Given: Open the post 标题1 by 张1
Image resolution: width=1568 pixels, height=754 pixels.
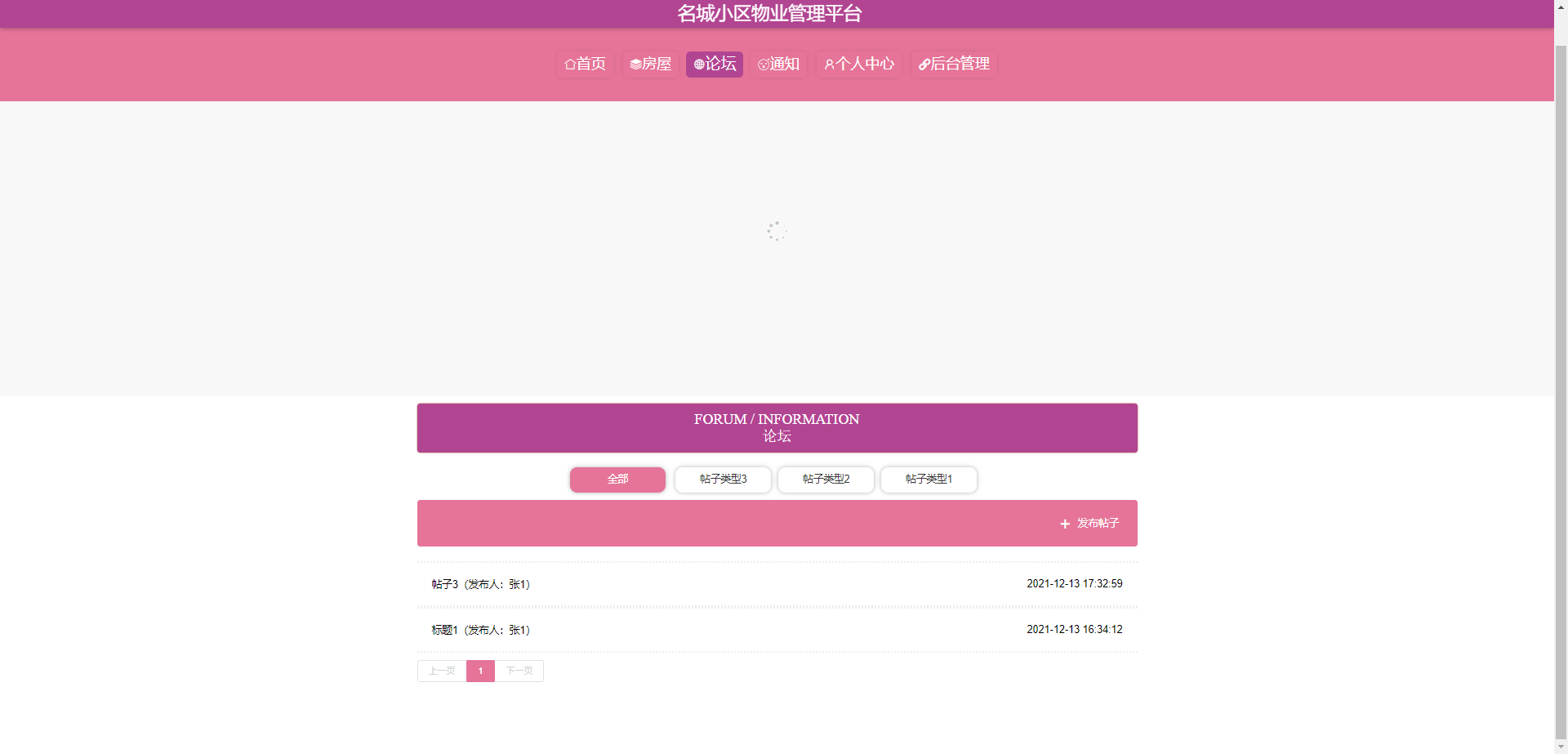Looking at the screenshot, I should (x=481, y=630).
